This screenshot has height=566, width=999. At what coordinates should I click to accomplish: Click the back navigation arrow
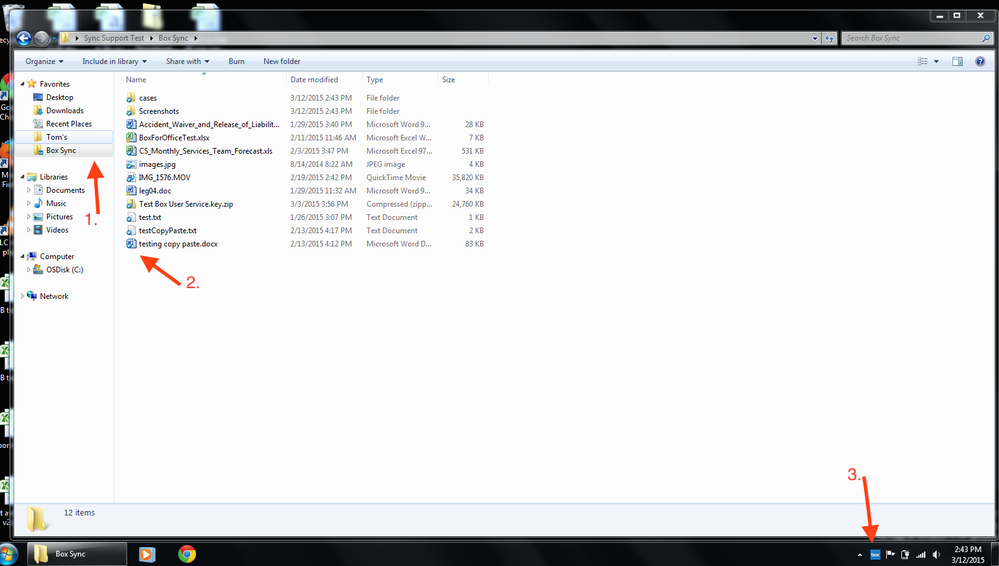(24, 38)
